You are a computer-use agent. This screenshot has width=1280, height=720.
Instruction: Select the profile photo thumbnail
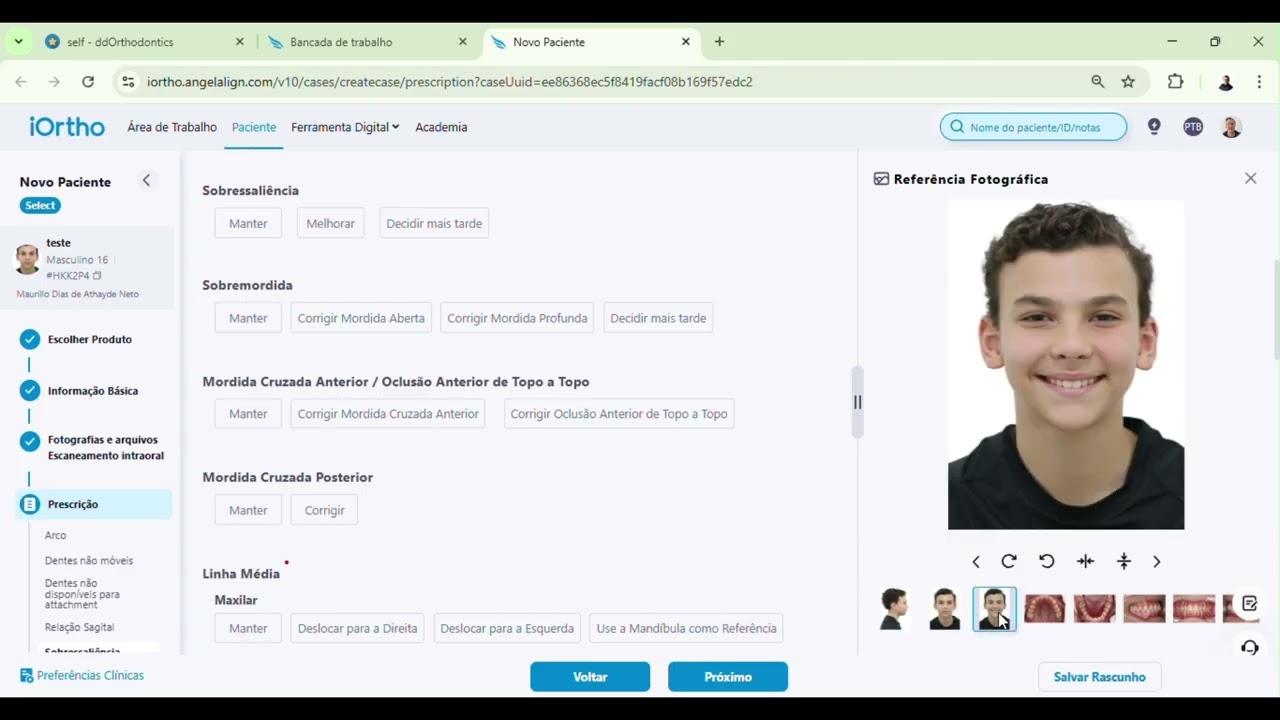(x=895, y=609)
